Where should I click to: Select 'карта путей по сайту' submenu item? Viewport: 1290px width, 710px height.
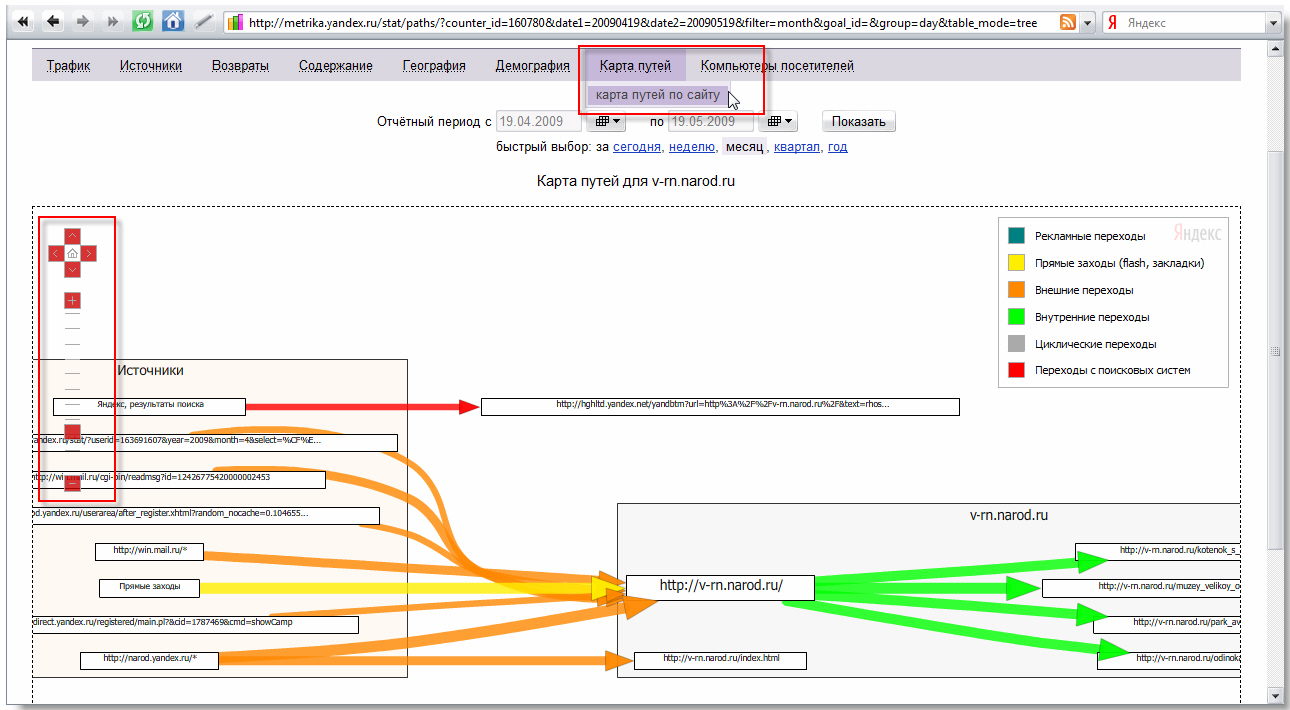658,95
